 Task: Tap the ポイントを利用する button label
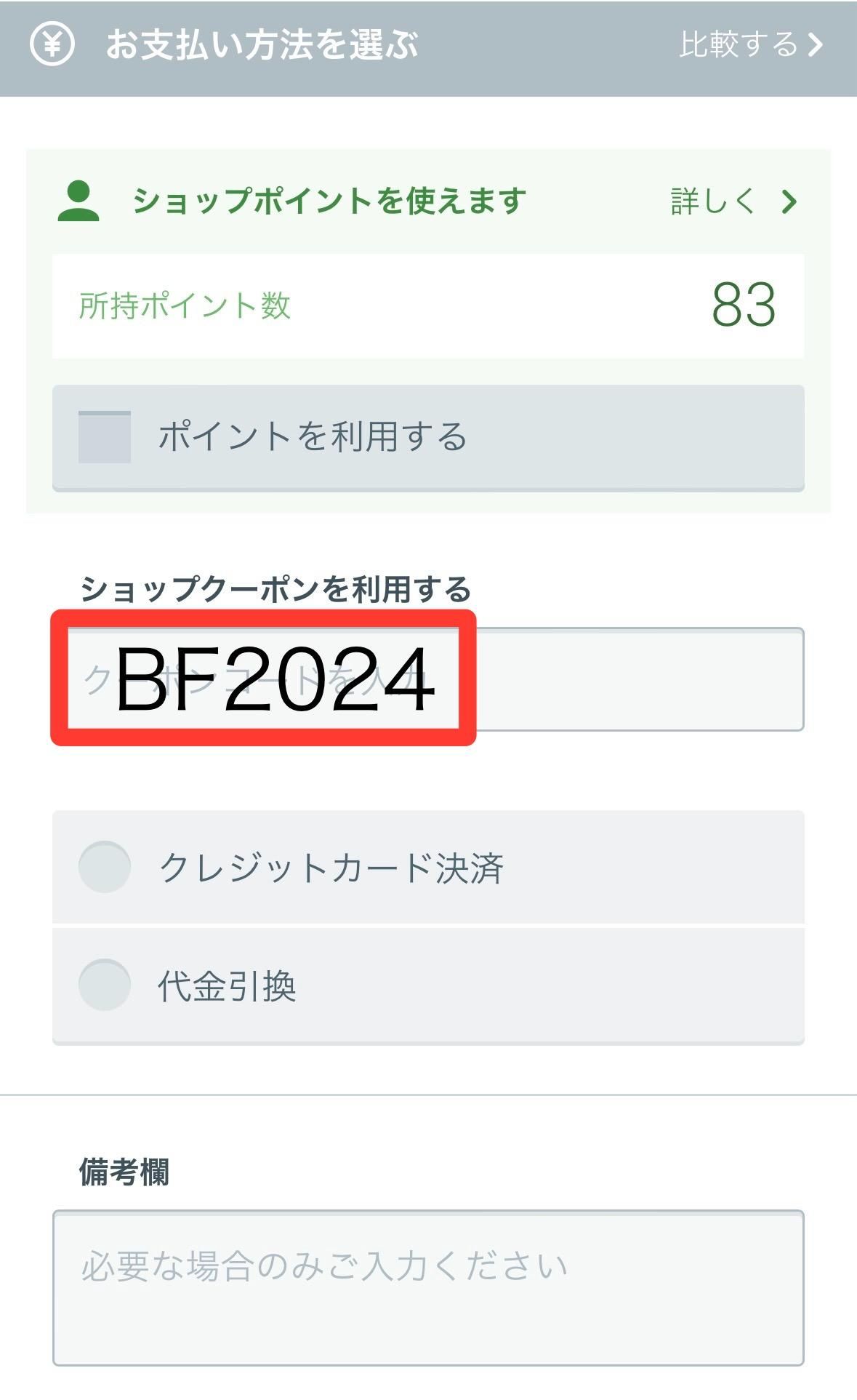[313, 436]
